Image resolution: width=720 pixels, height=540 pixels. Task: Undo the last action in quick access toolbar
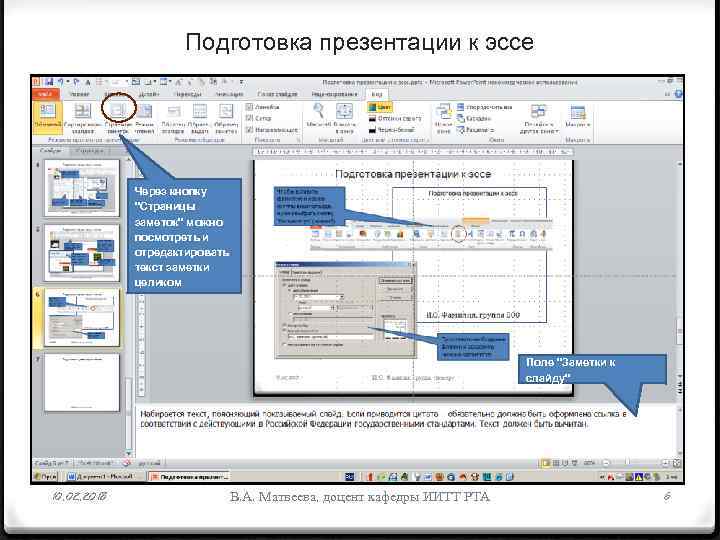[60, 83]
